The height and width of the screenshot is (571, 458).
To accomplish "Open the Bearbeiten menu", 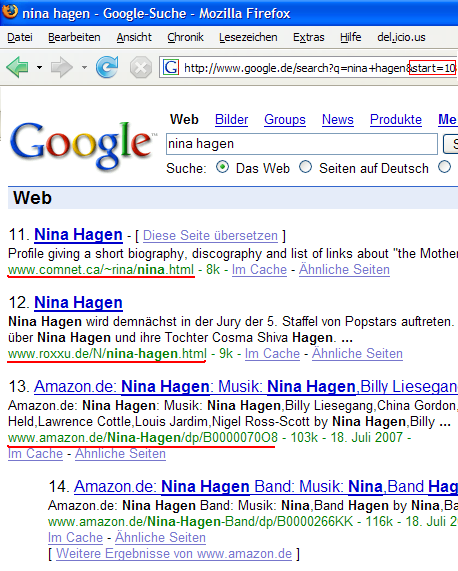I will 74,37.
